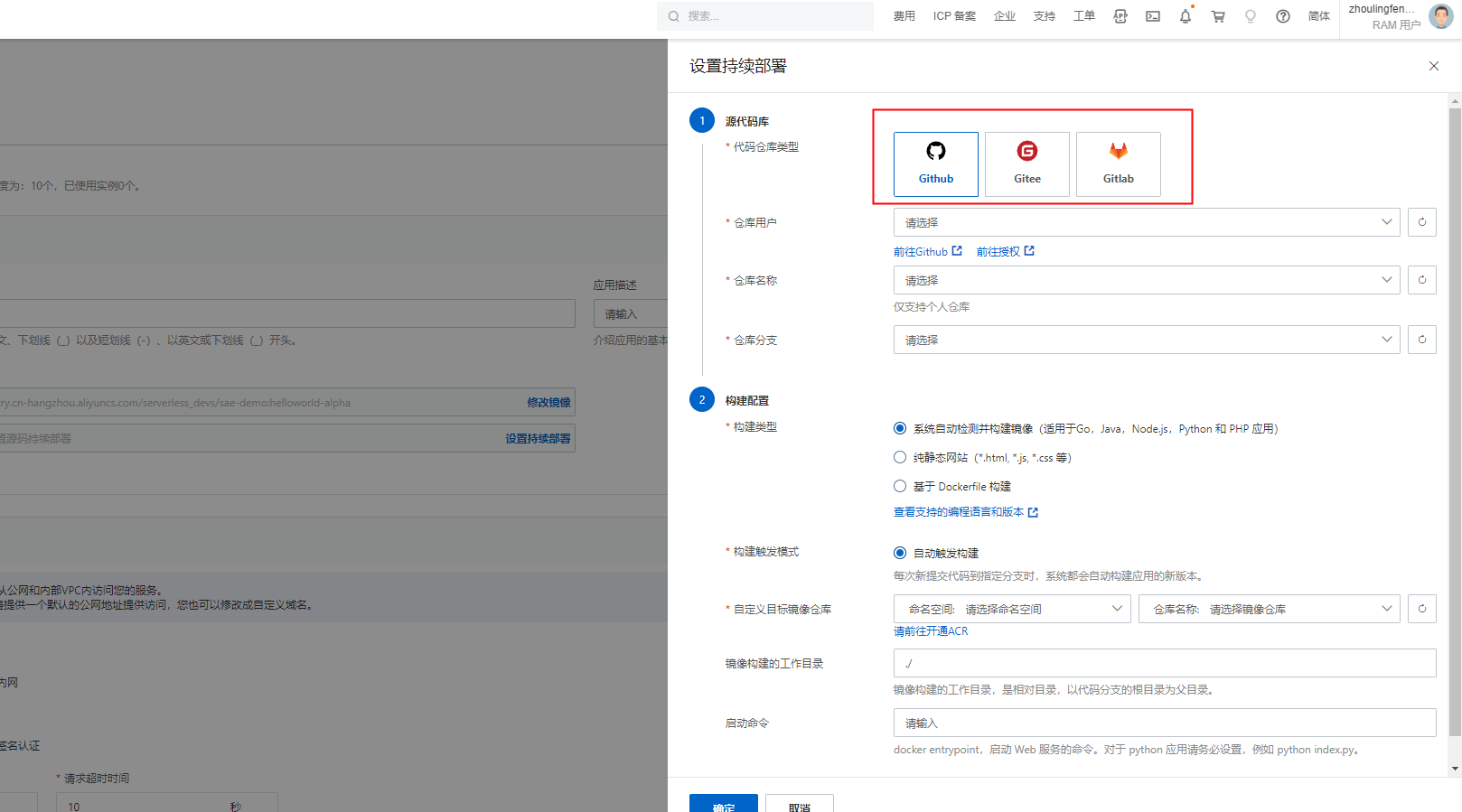Select the Gitlab repository type
Screen dimensions: 1462x812
[x=1118, y=164]
